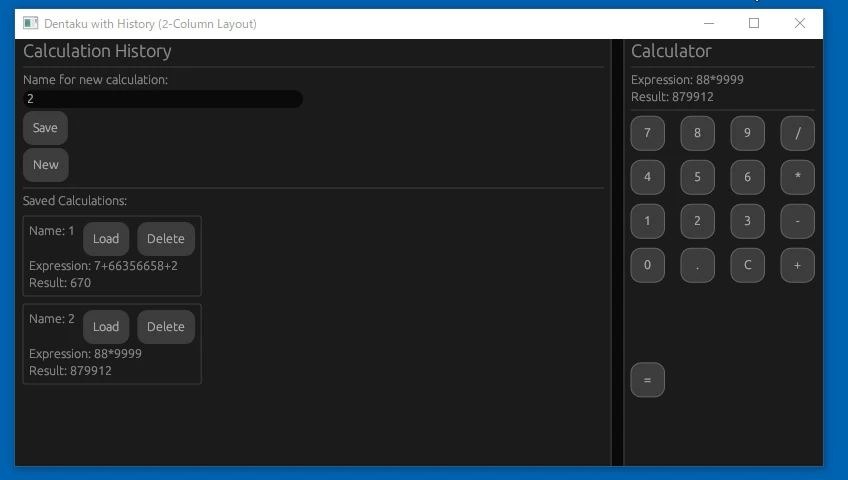This screenshot has height=480, width=848.
Task: Save the current calculation
Action: [45, 128]
